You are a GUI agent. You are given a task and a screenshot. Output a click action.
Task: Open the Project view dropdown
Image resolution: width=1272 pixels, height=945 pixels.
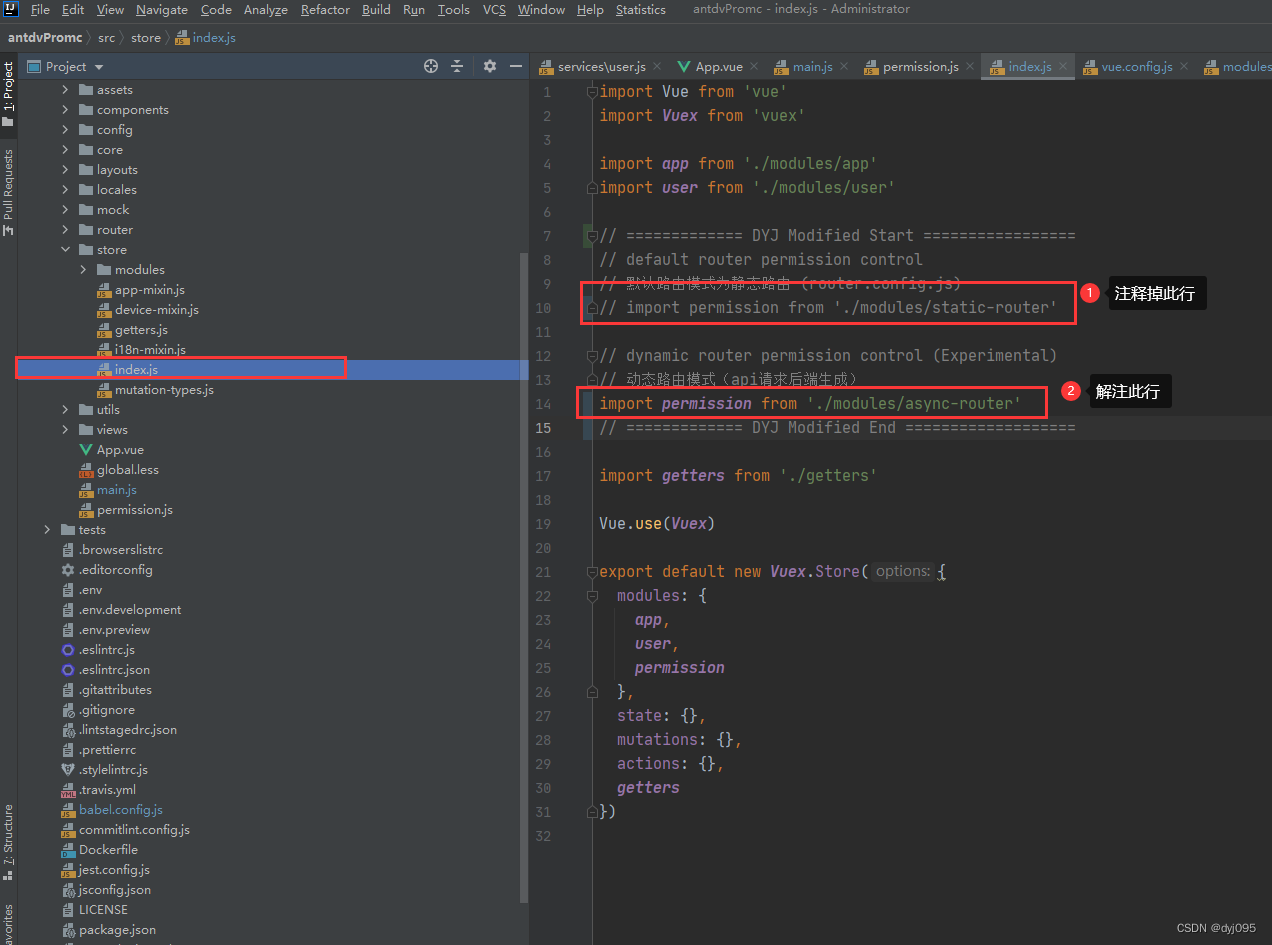tap(98, 67)
